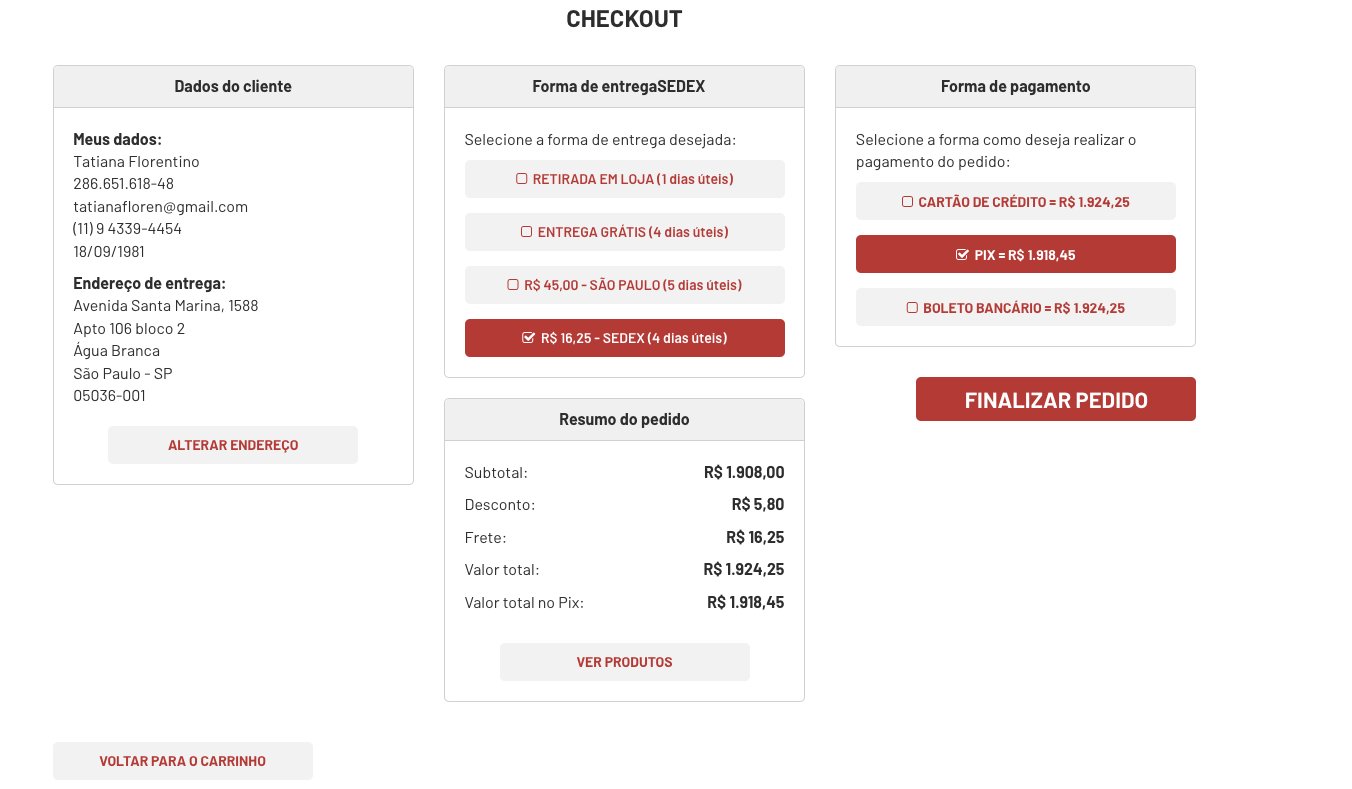Image resolution: width=1352 pixels, height=789 pixels.
Task: Go back via Voltar para o Carrinho
Action: pyautogui.click(x=182, y=761)
